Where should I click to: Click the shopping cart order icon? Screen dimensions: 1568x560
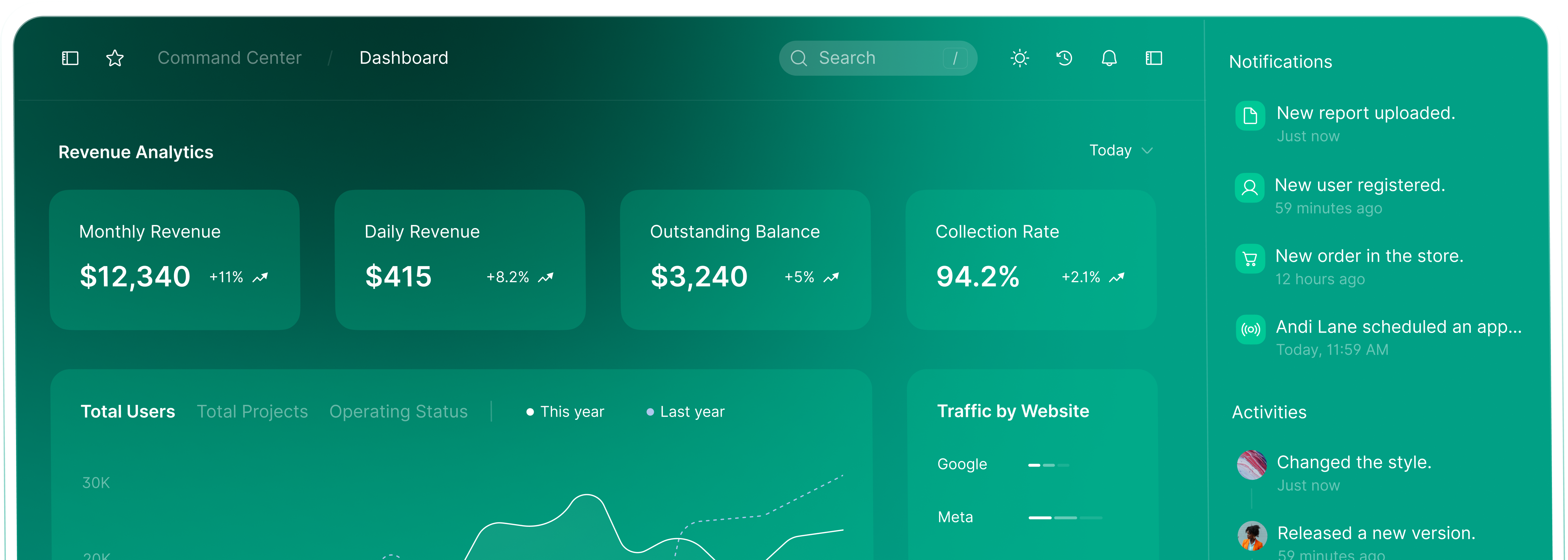click(x=1250, y=259)
